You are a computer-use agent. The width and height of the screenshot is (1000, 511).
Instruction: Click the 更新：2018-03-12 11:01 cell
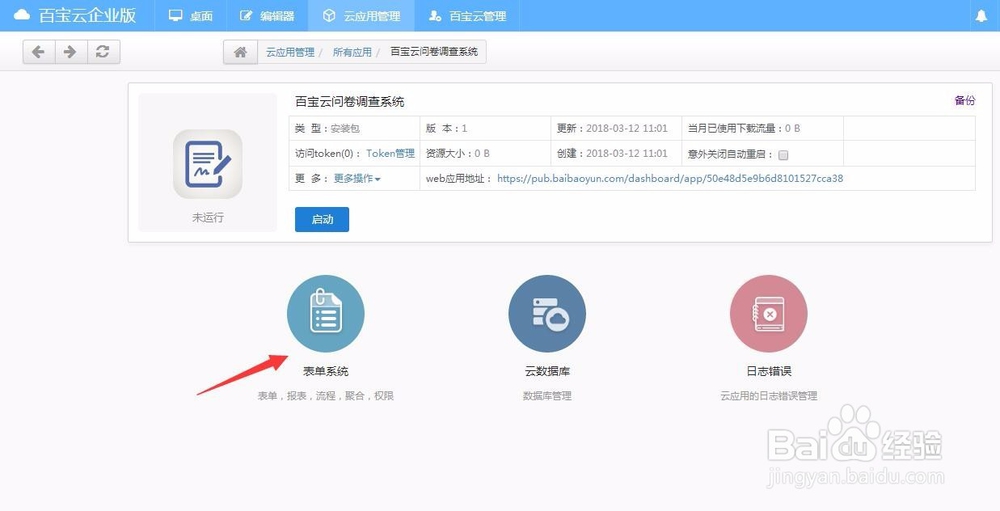click(616, 128)
